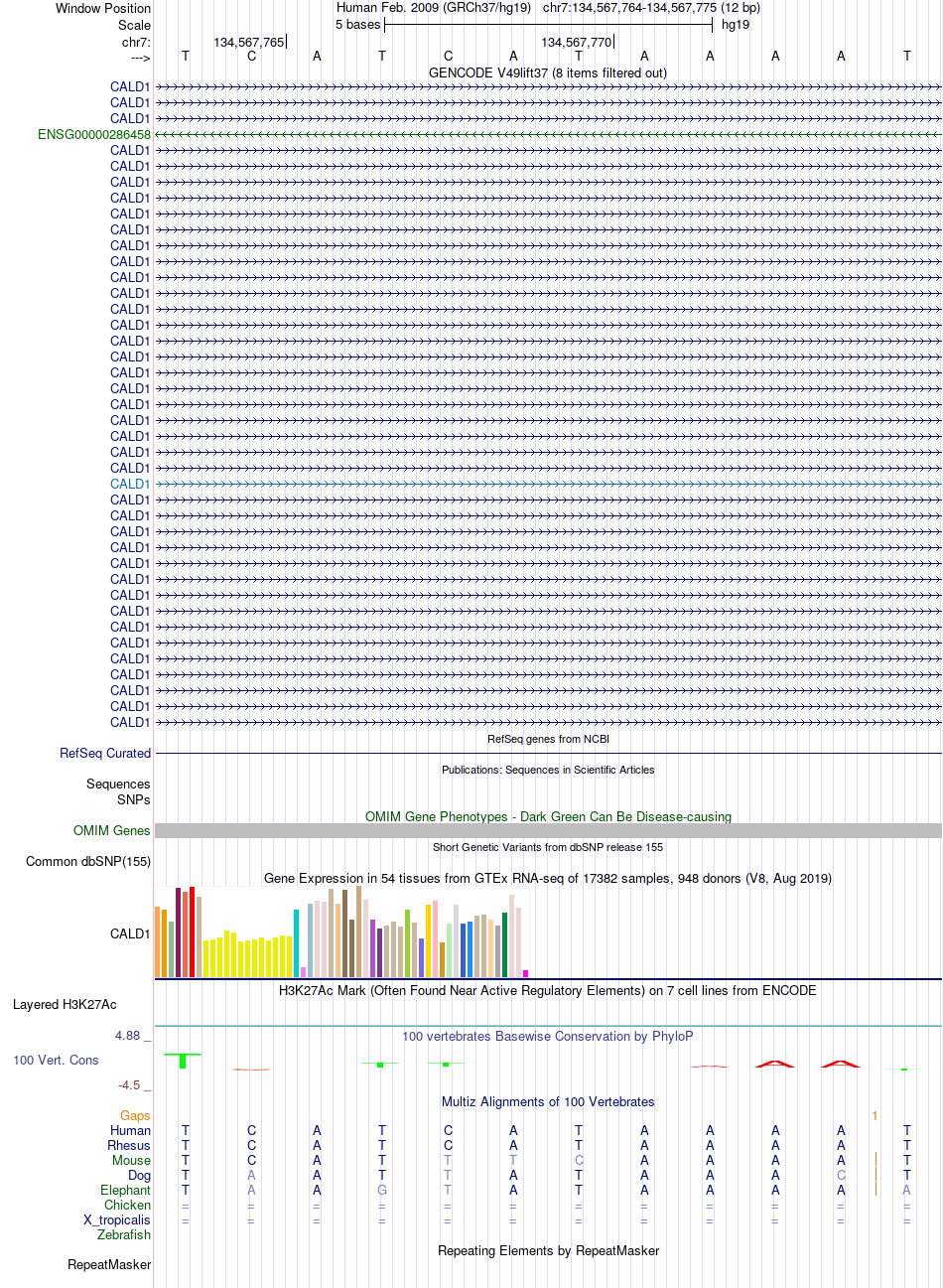The height and width of the screenshot is (1288, 943).
Task: Click 'Repeating Elements by RepeatMasker' title
Action: (x=548, y=1251)
